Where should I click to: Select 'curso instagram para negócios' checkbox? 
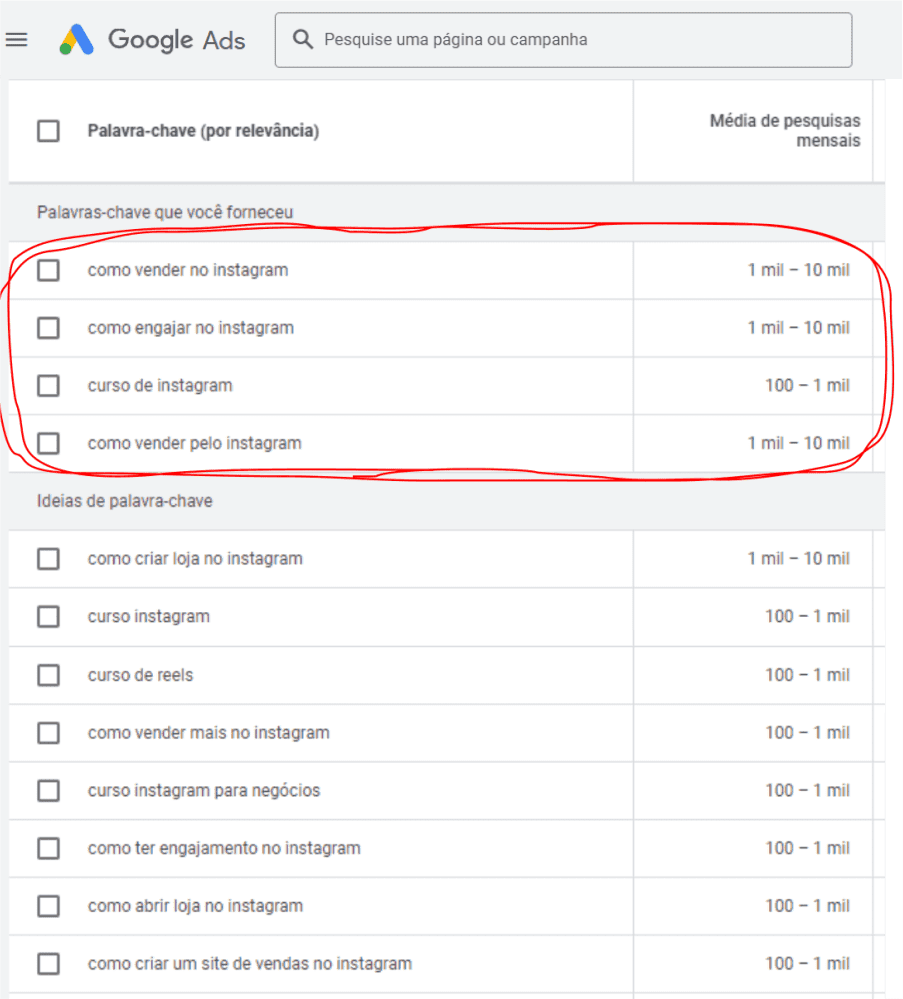click(48, 791)
